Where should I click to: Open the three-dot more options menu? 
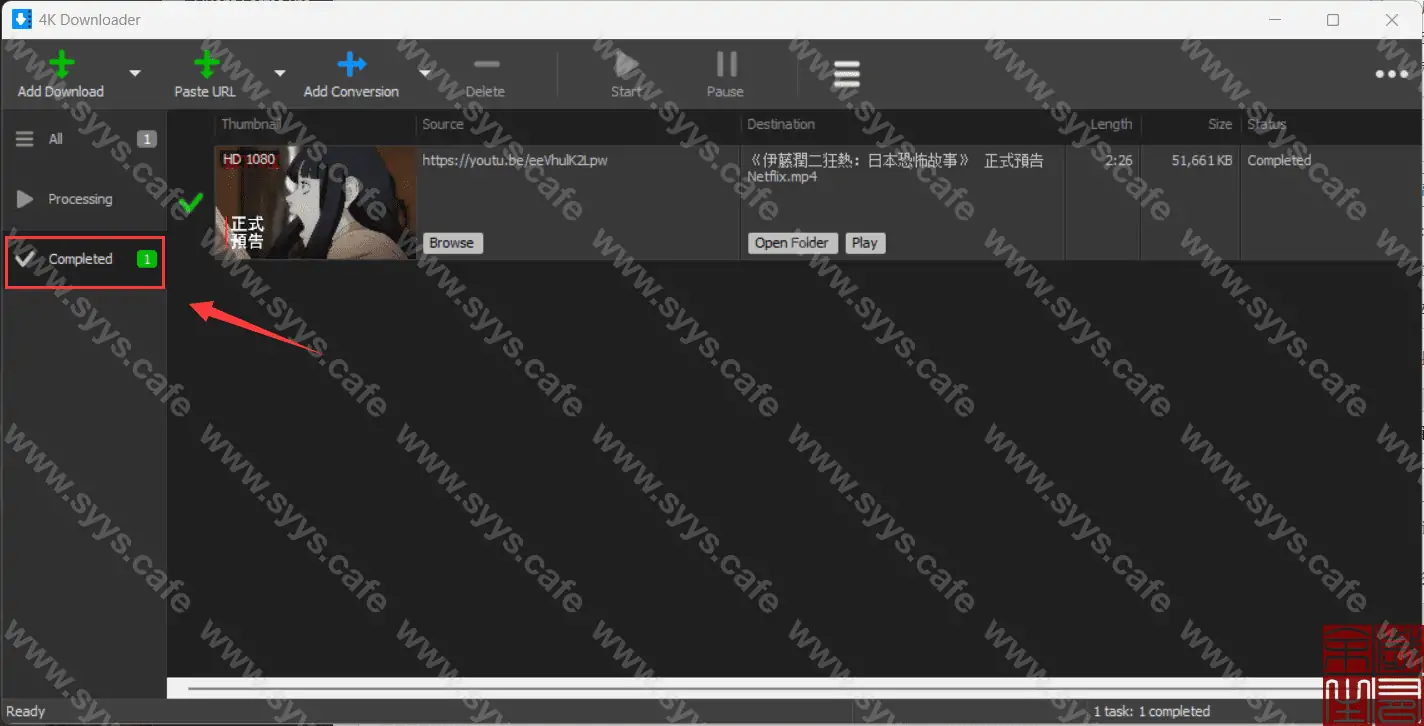tap(1391, 74)
